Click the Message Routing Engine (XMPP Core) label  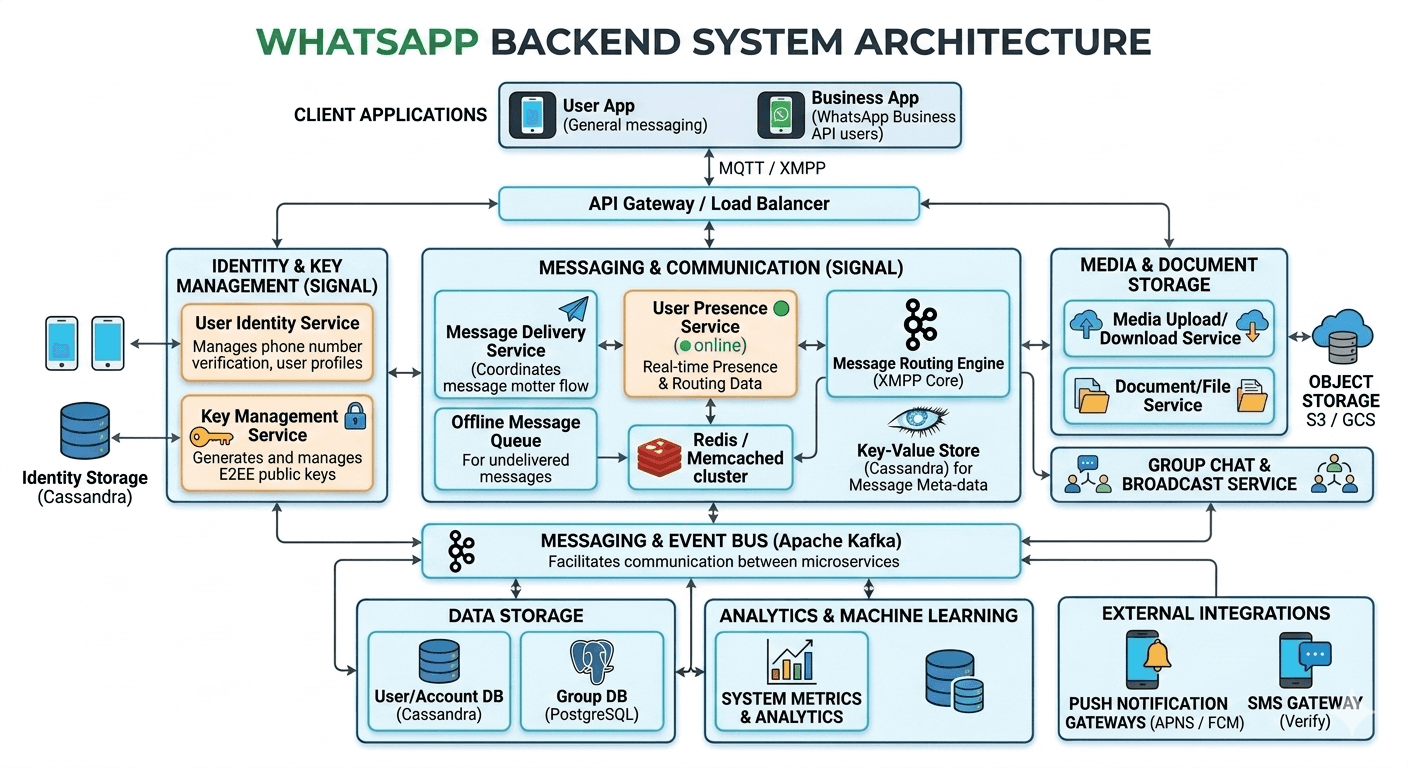click(918, 372)
